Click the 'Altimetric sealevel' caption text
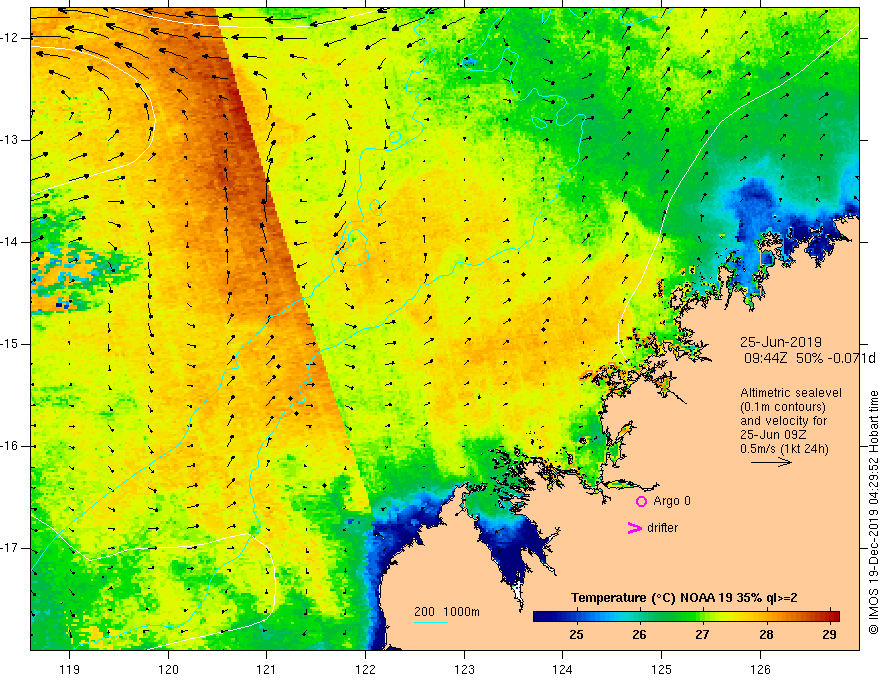Image resolution: width=880 pixels, height=680 pixels. point(791,393)
